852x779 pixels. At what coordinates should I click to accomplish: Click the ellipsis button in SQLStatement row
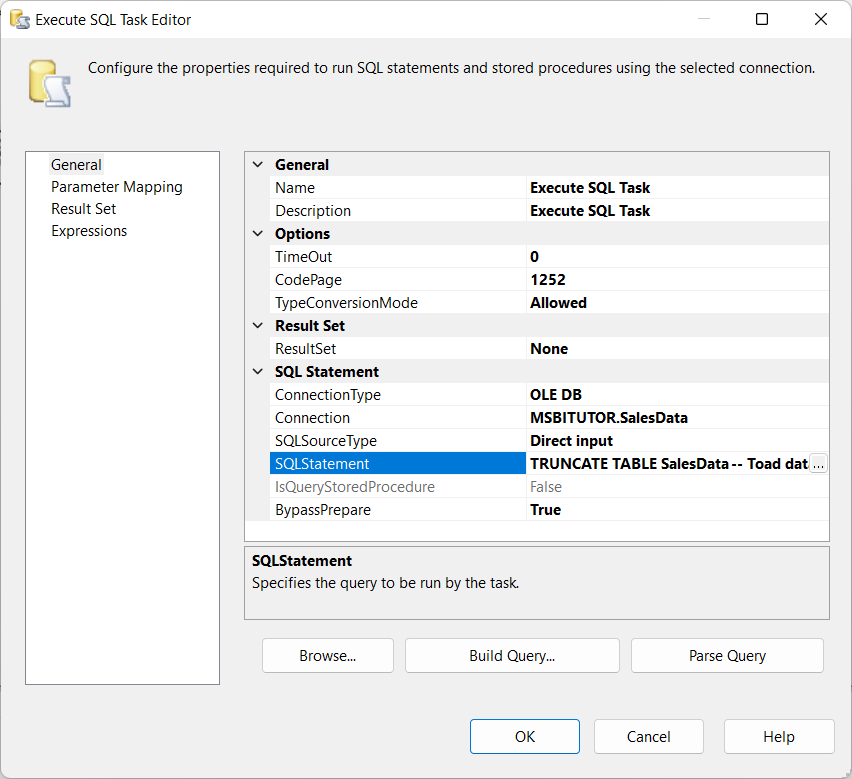(x=818, y=464)
